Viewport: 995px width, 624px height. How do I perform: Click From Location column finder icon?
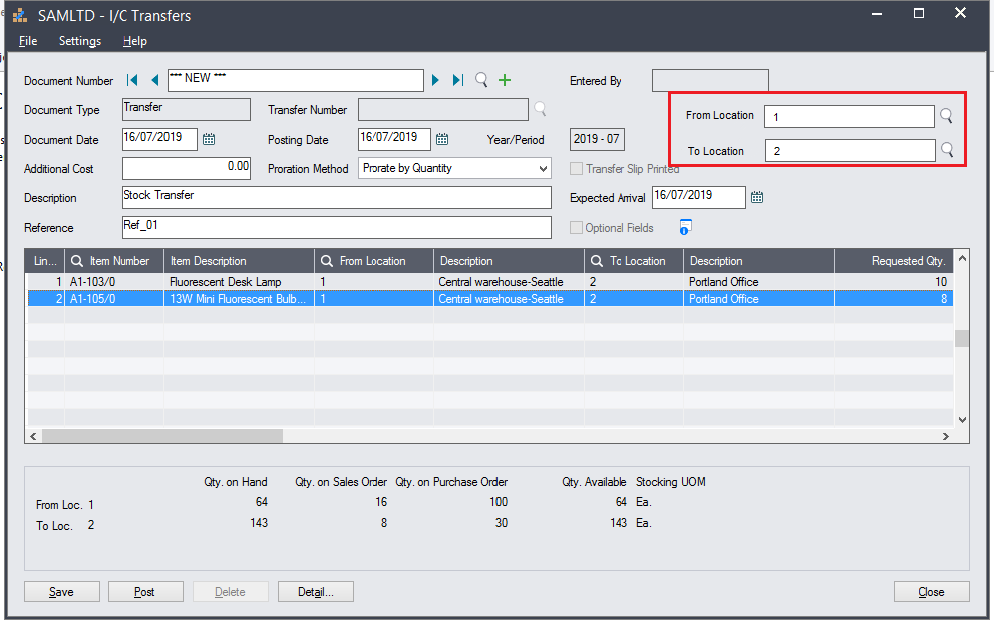click(x=327, y=261)
